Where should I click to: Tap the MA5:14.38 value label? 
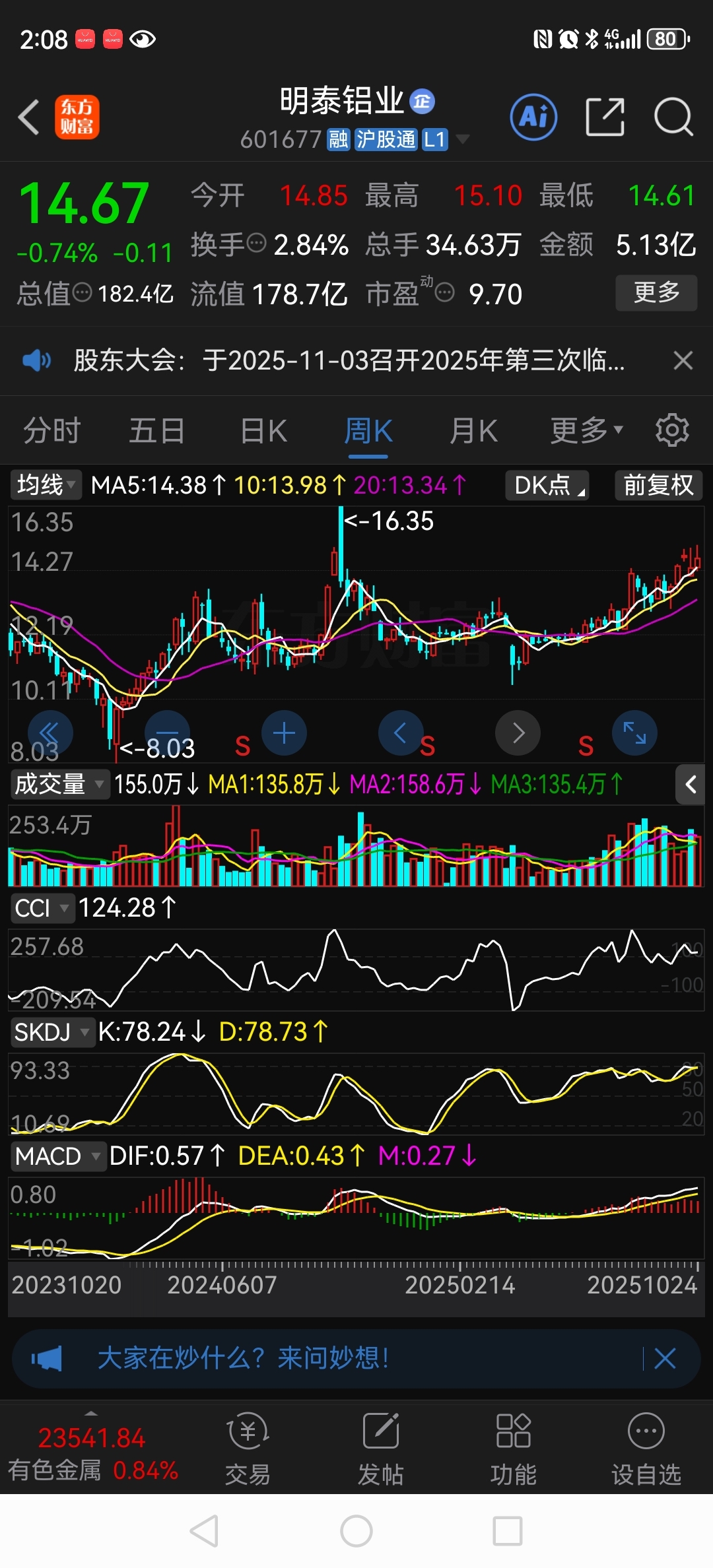pyautogui.click(x=158, y=485)
